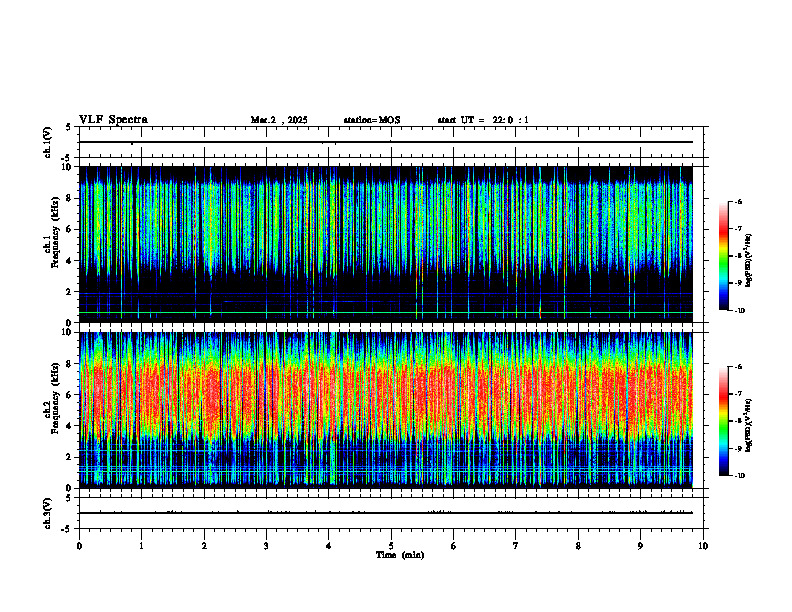Click the "station=MOS" header label
The image size is (792, 612).
pos(372,120)
